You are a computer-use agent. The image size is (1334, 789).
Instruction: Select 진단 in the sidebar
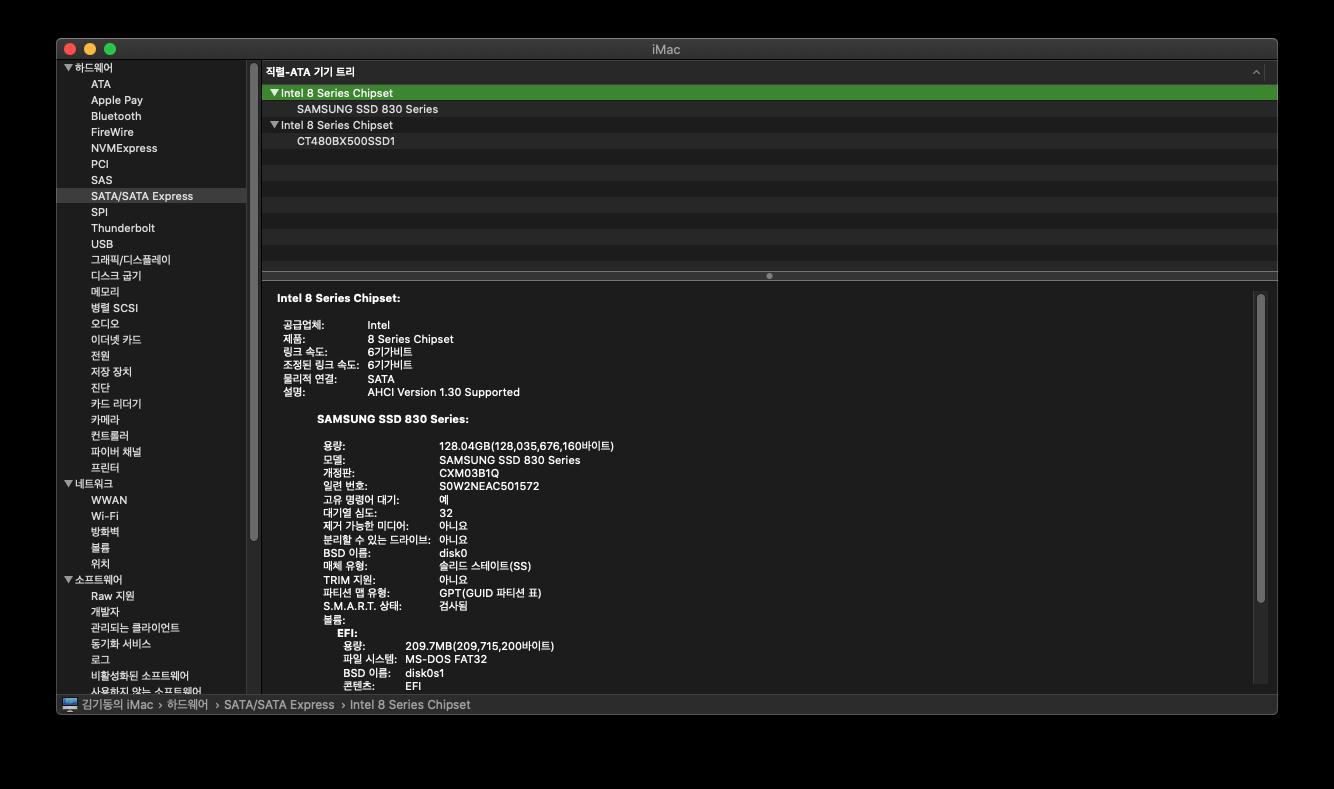point(100,388)
